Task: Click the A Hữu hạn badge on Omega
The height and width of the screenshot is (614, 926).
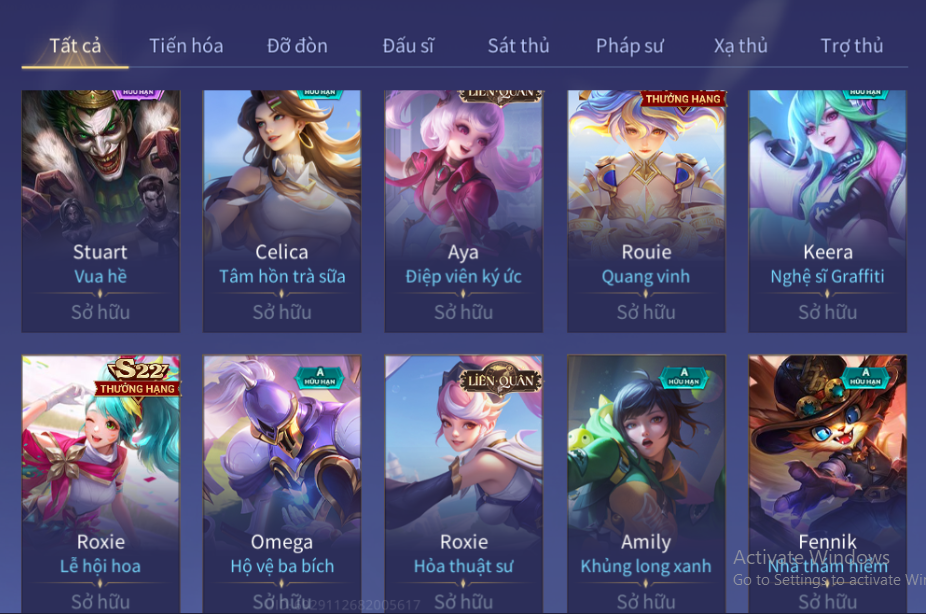Action: pyautogui.click(x=319, y=377)
